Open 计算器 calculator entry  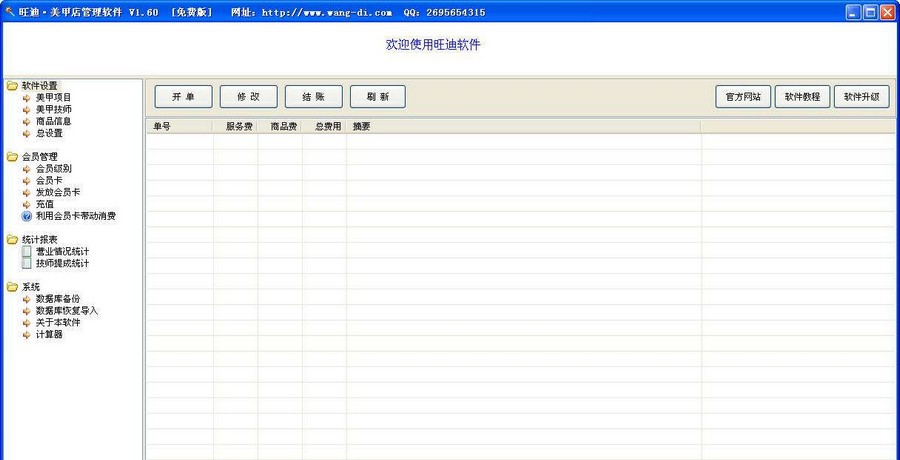tap(49, 335)
